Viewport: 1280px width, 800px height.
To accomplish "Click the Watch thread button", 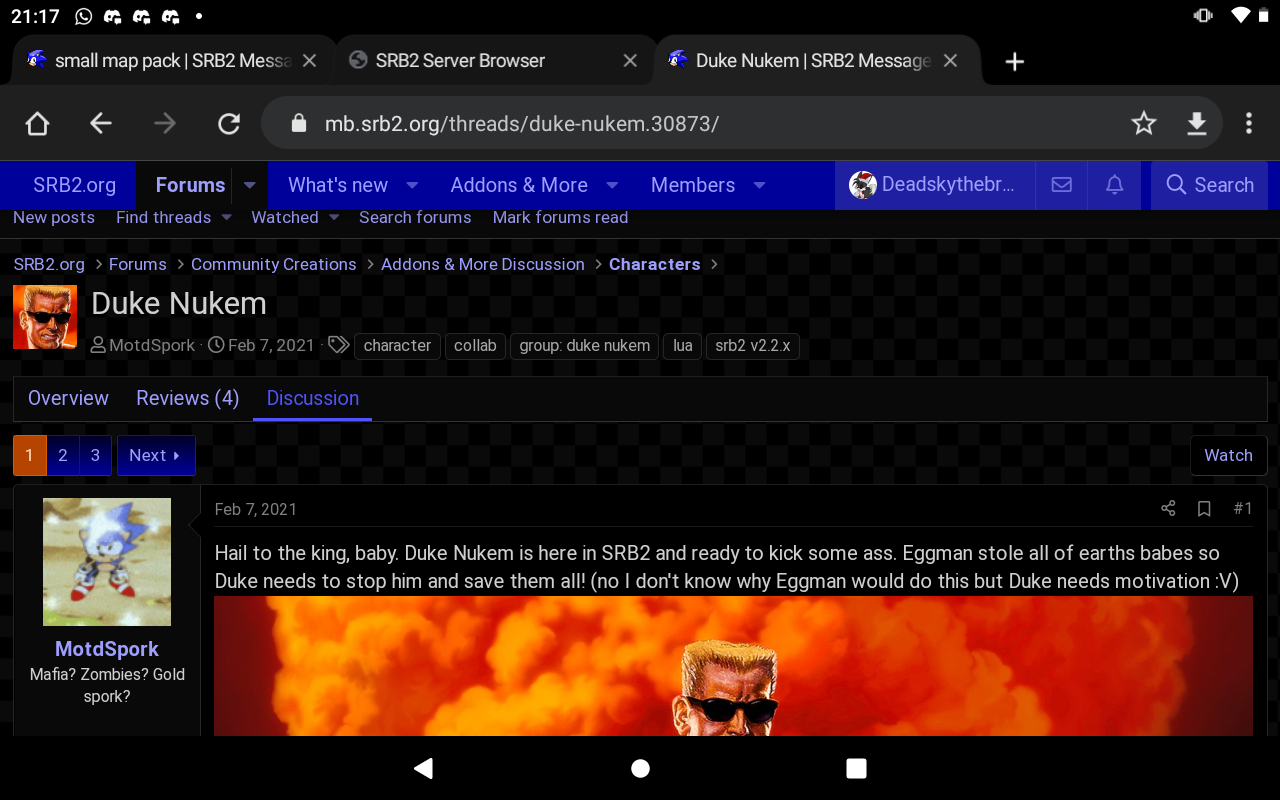I will click(x=1228, y=455).
